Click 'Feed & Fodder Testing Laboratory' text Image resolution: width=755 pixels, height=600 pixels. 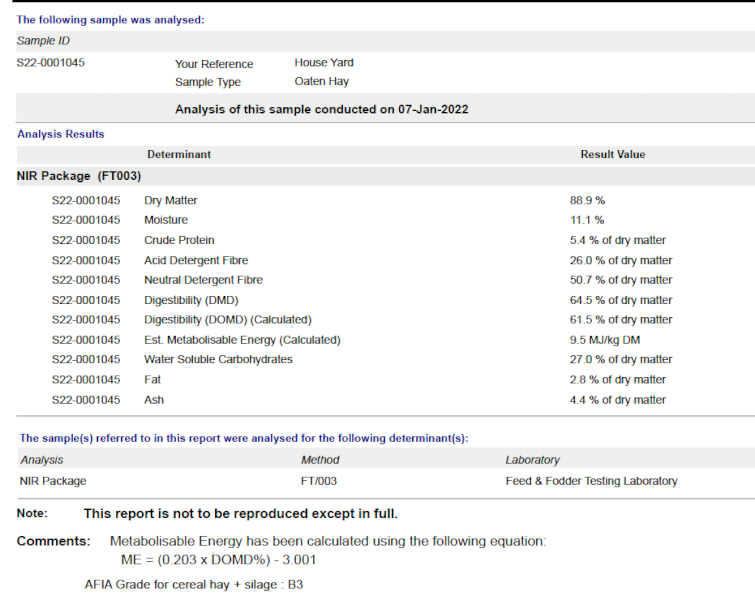[591, 481]
